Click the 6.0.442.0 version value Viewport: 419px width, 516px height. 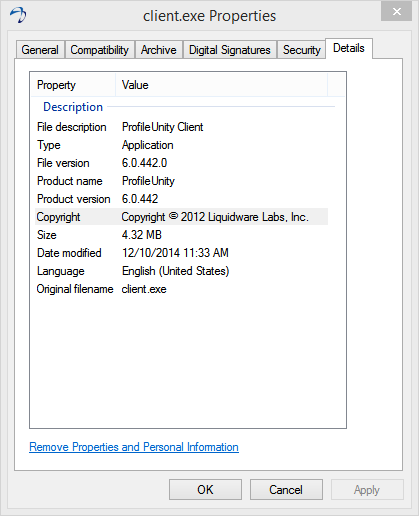coord(144,163)
